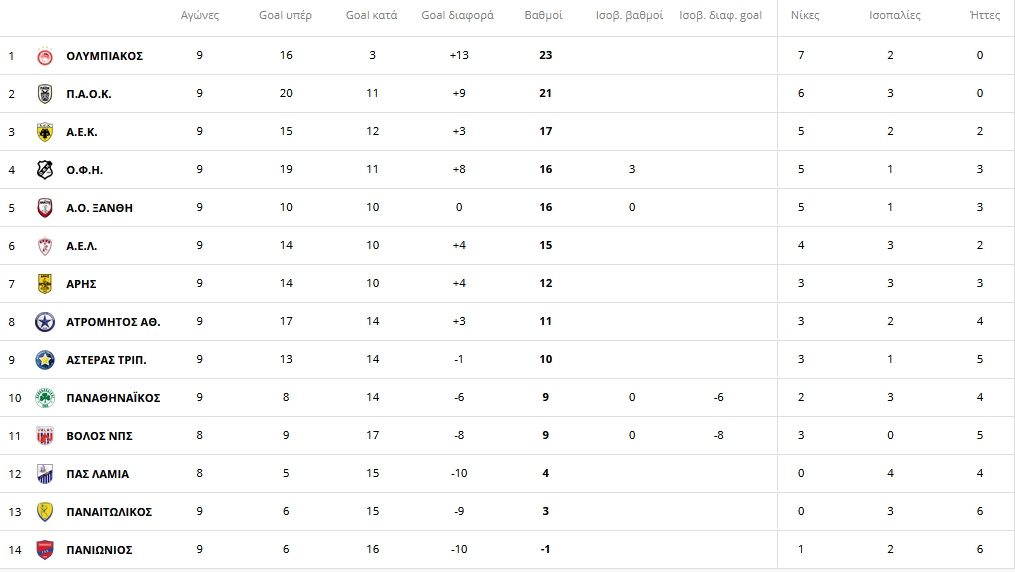The image size is (1015, 572).
Task: Click the Goal διαφορά column header
Action: (x=458, y=16)
